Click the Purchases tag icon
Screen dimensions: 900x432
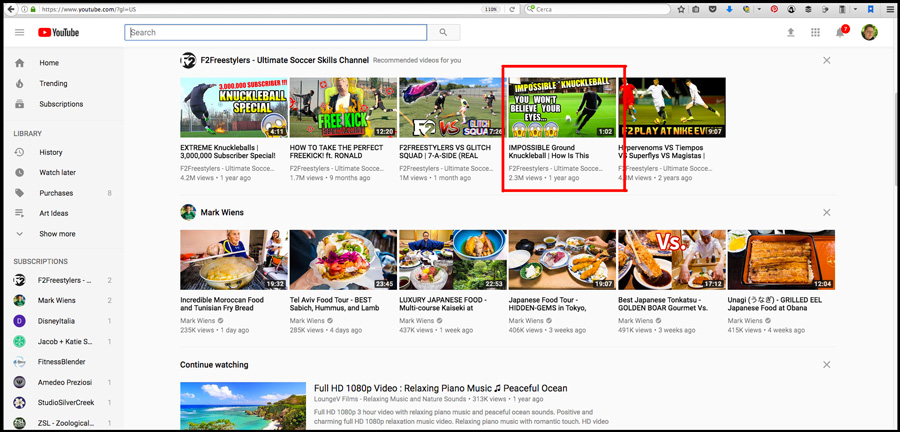pos(20,193)
